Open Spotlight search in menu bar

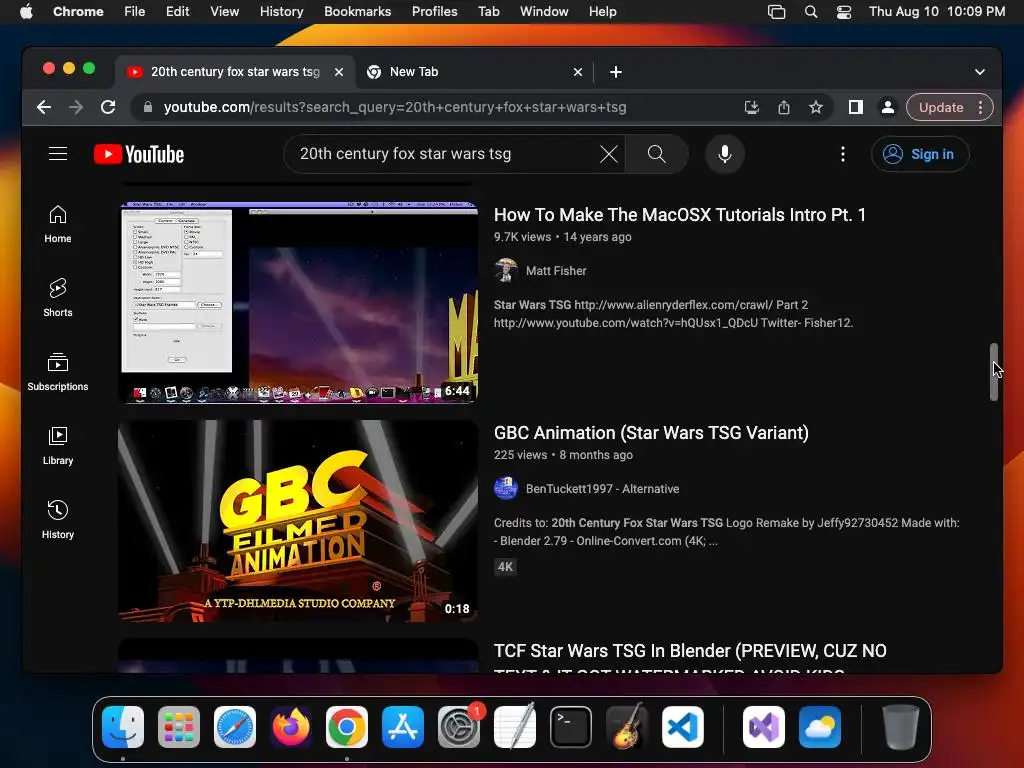tap(810, 11)
